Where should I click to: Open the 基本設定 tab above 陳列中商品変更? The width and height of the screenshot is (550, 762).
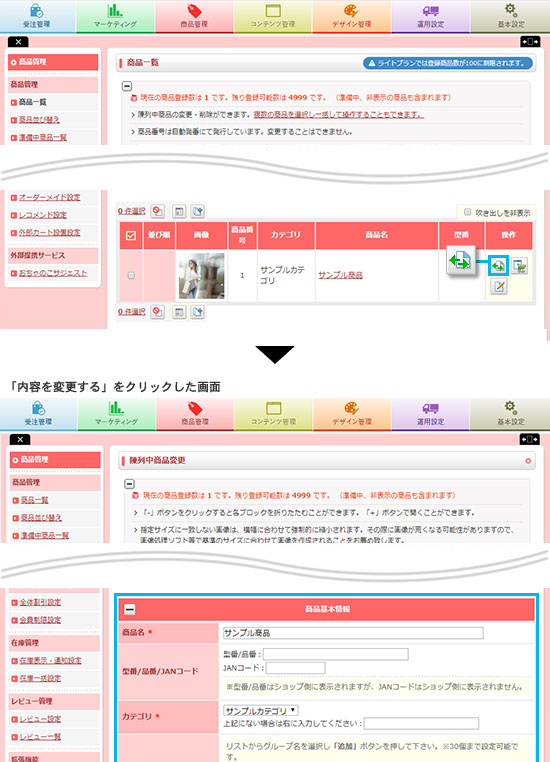(x=510, y=414)
